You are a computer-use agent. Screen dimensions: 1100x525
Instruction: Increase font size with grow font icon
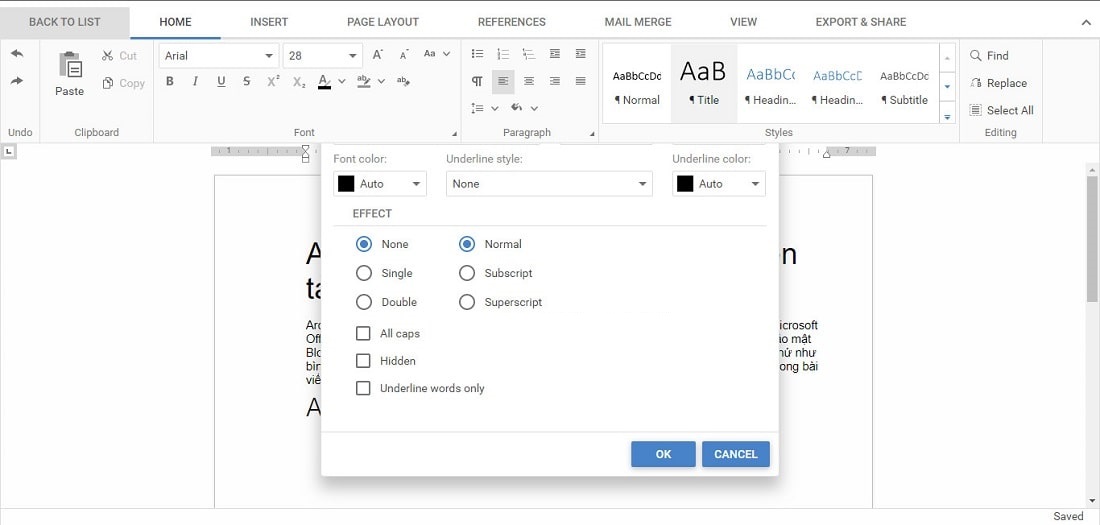[377, 55]
